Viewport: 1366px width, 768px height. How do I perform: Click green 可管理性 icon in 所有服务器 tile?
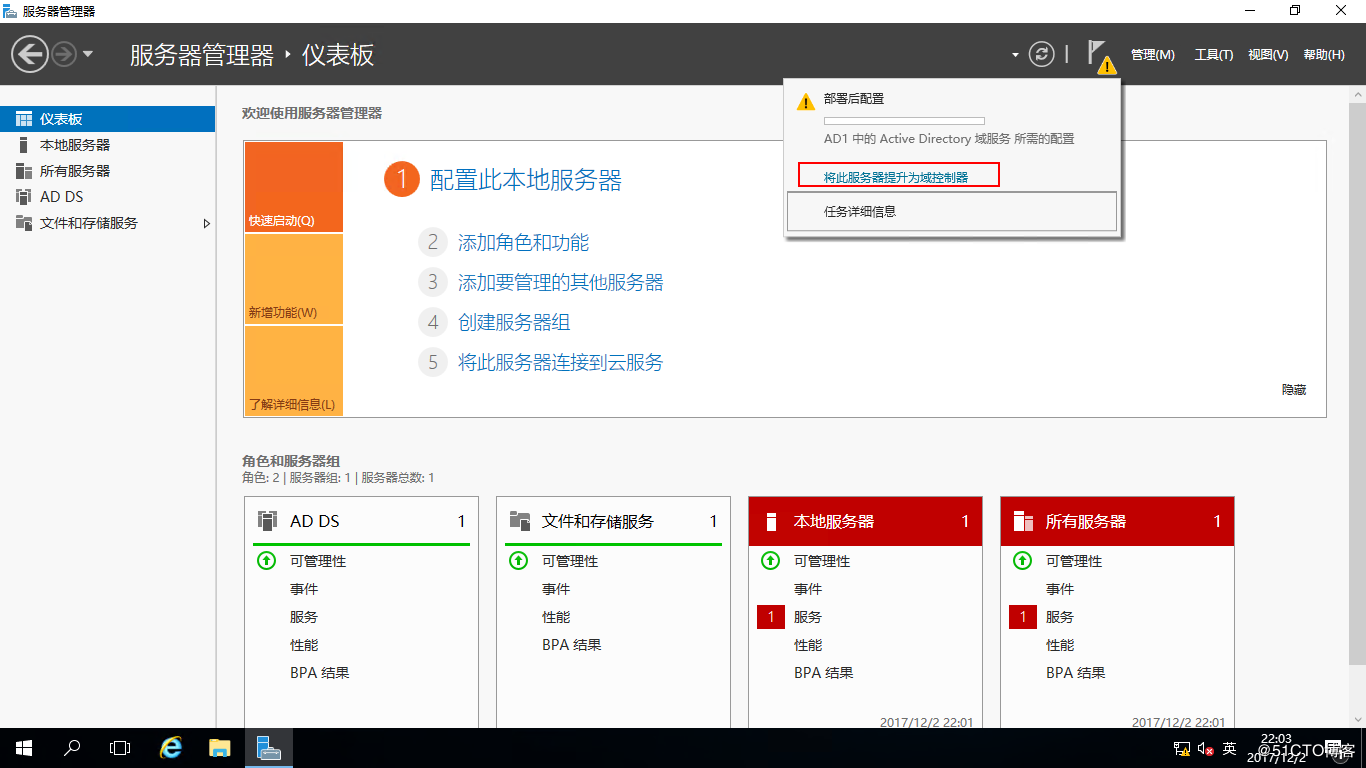point(1022,561)
